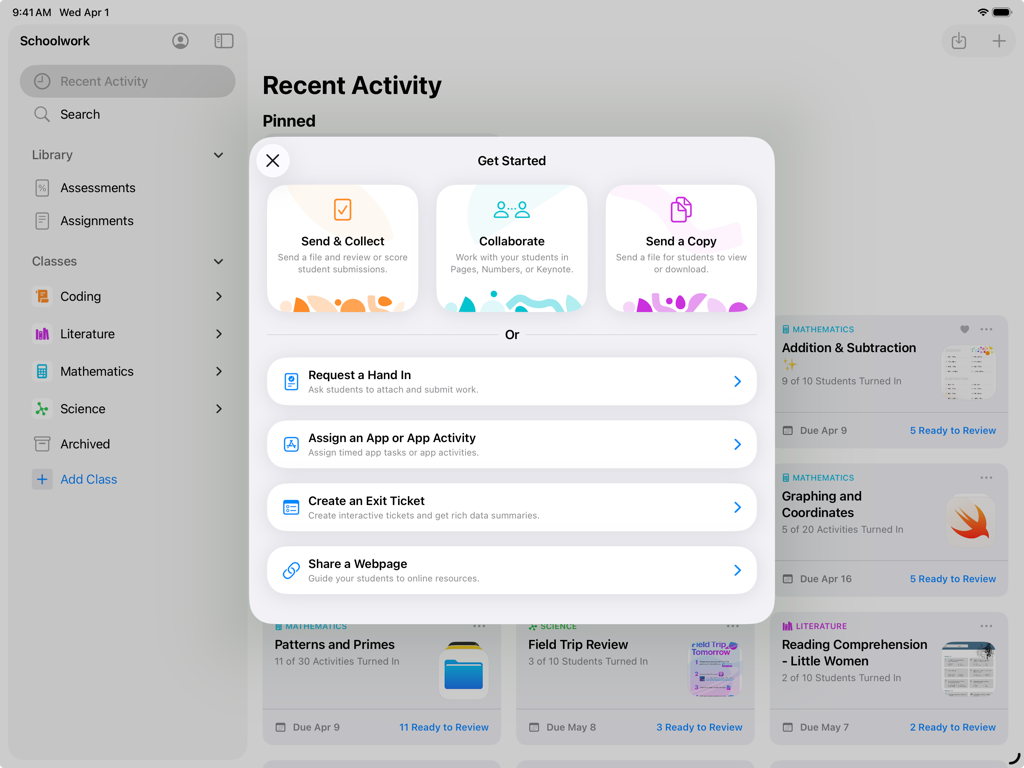Select the Send & Collect option
The image size is (1024, 768).
coord(342,247)
